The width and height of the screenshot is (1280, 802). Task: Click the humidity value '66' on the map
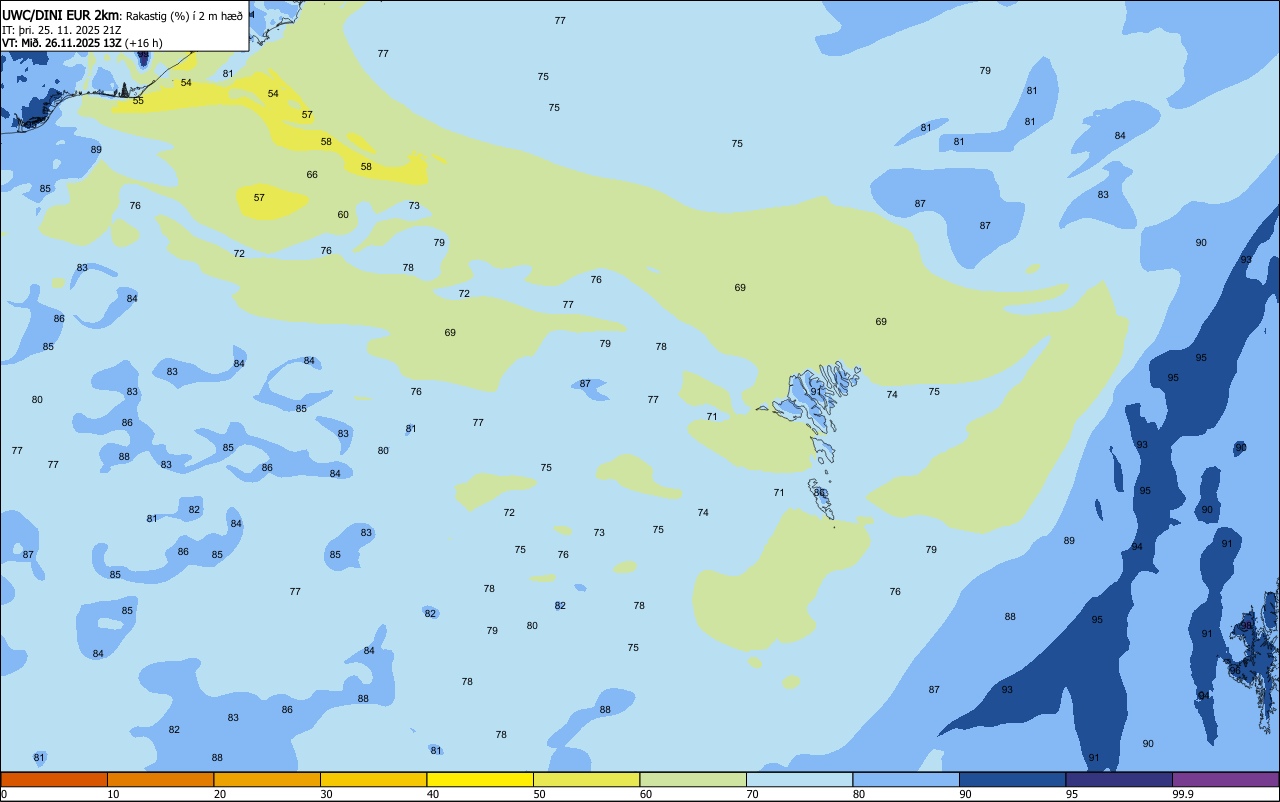point(312,175)
